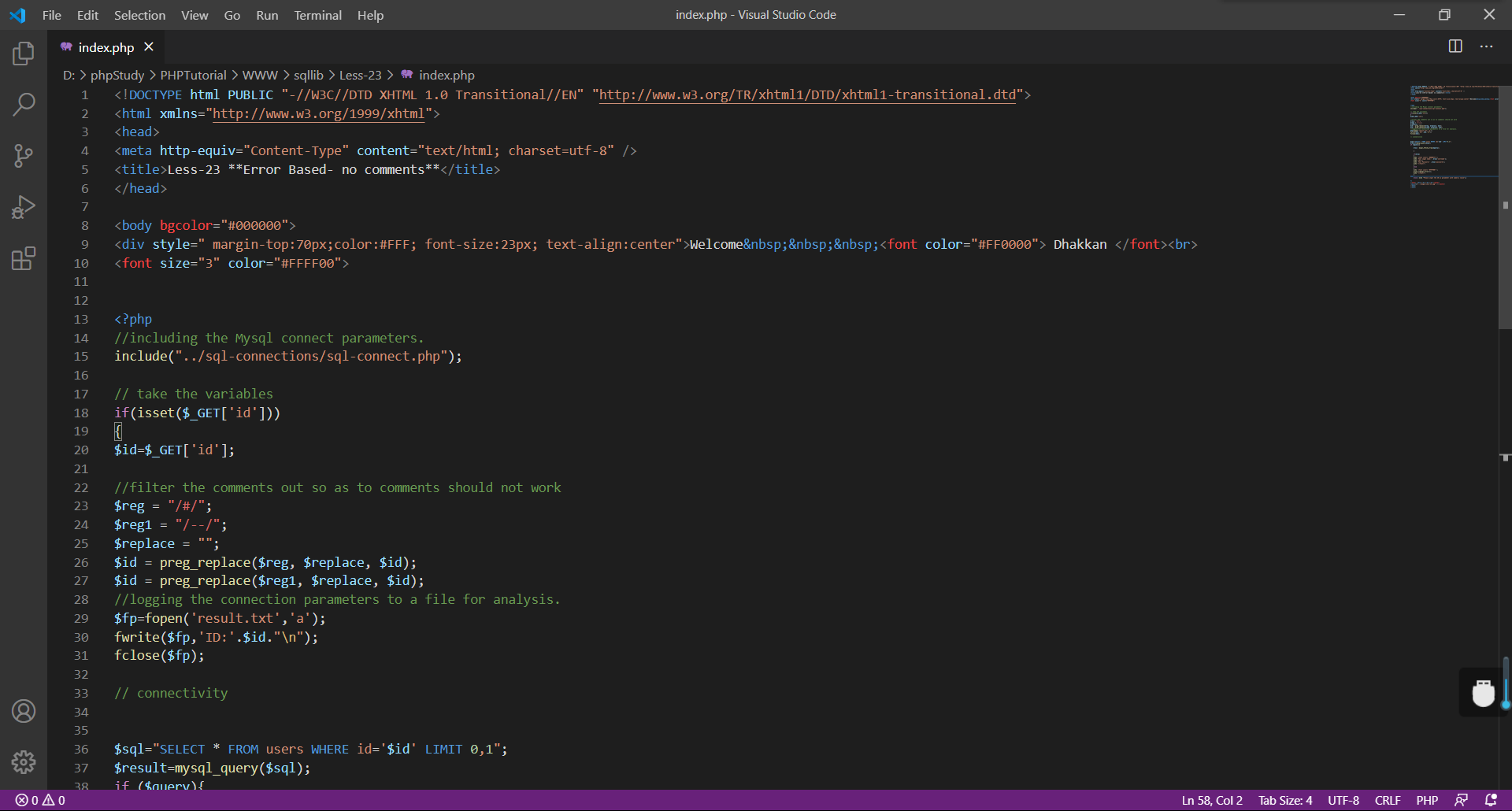Click the errors and warnings indicator
This screenshot has width=1512, height=811.
[x=41, y=800]
